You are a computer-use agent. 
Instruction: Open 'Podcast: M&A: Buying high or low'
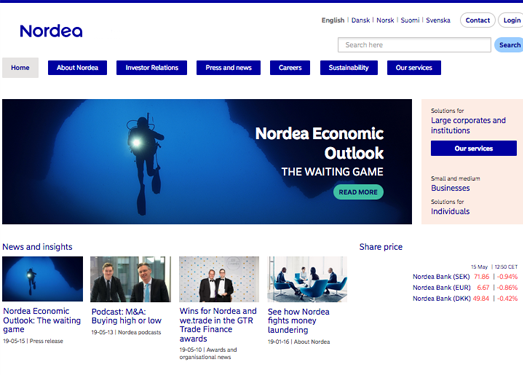[x=126, y=316]
